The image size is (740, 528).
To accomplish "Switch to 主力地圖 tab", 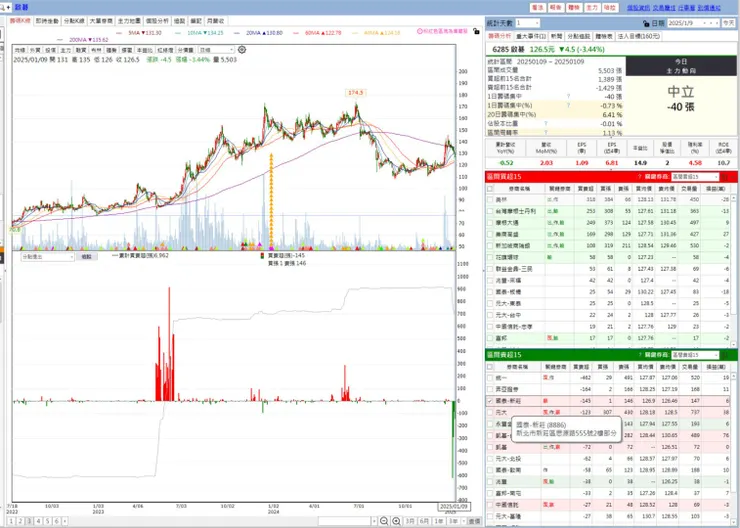I will (x=129, y=21).
